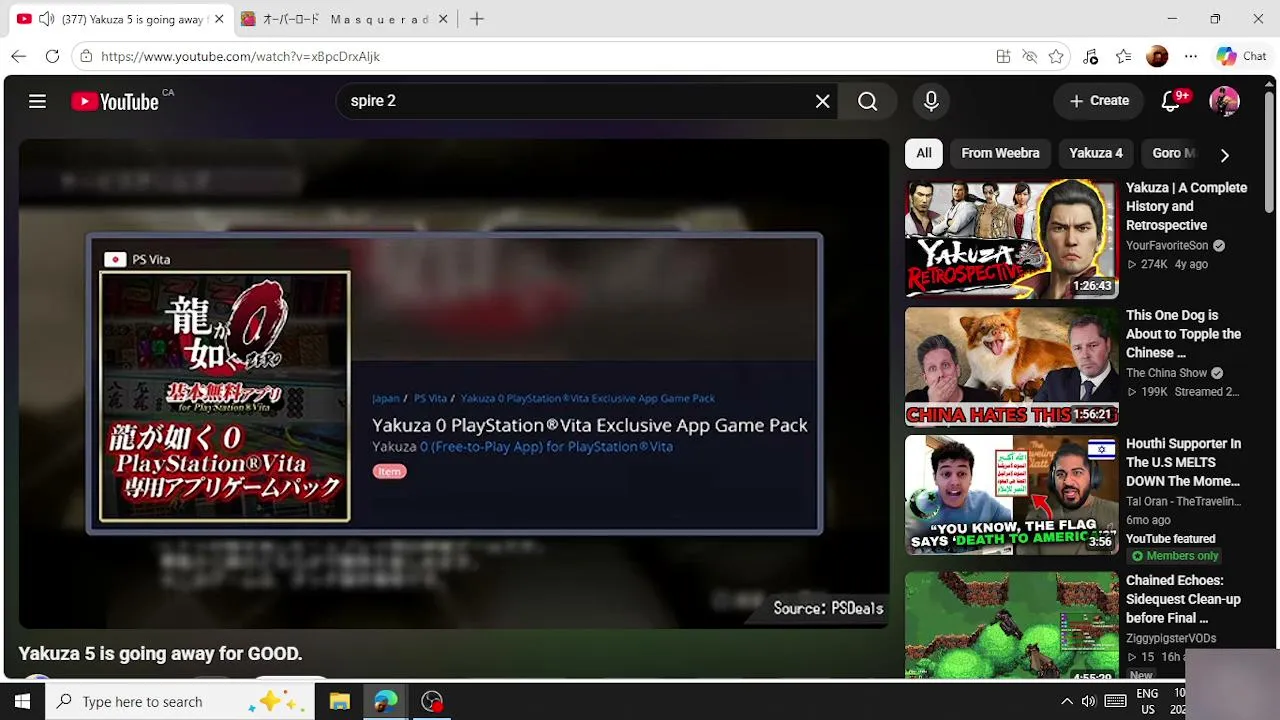Start voice search with the microphone

click(931, 101)
